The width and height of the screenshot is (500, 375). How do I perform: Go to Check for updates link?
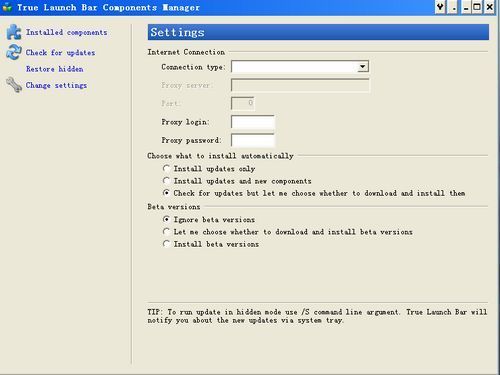[x=60, y=52]
